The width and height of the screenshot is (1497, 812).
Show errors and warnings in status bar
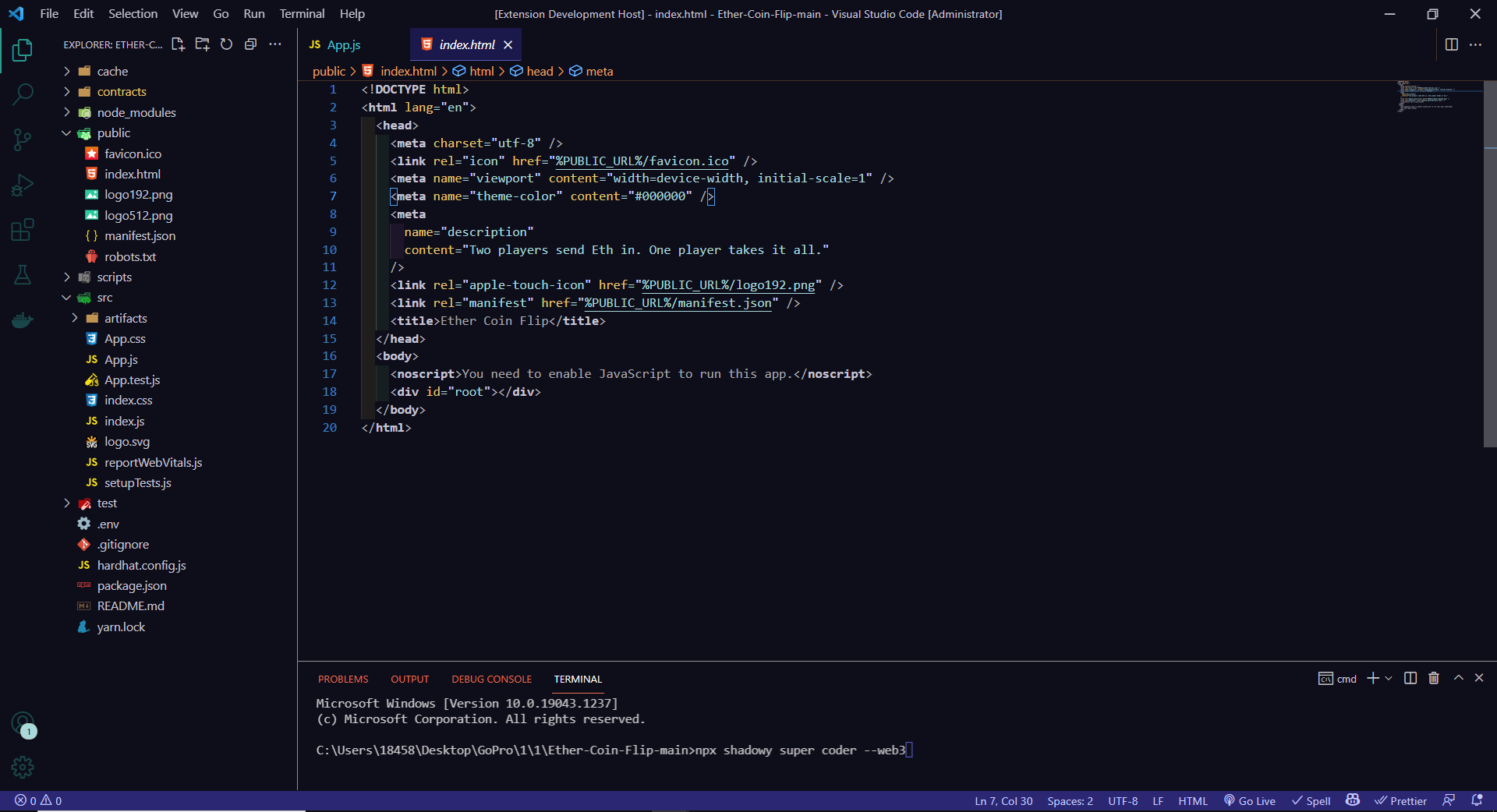(38, 801)
